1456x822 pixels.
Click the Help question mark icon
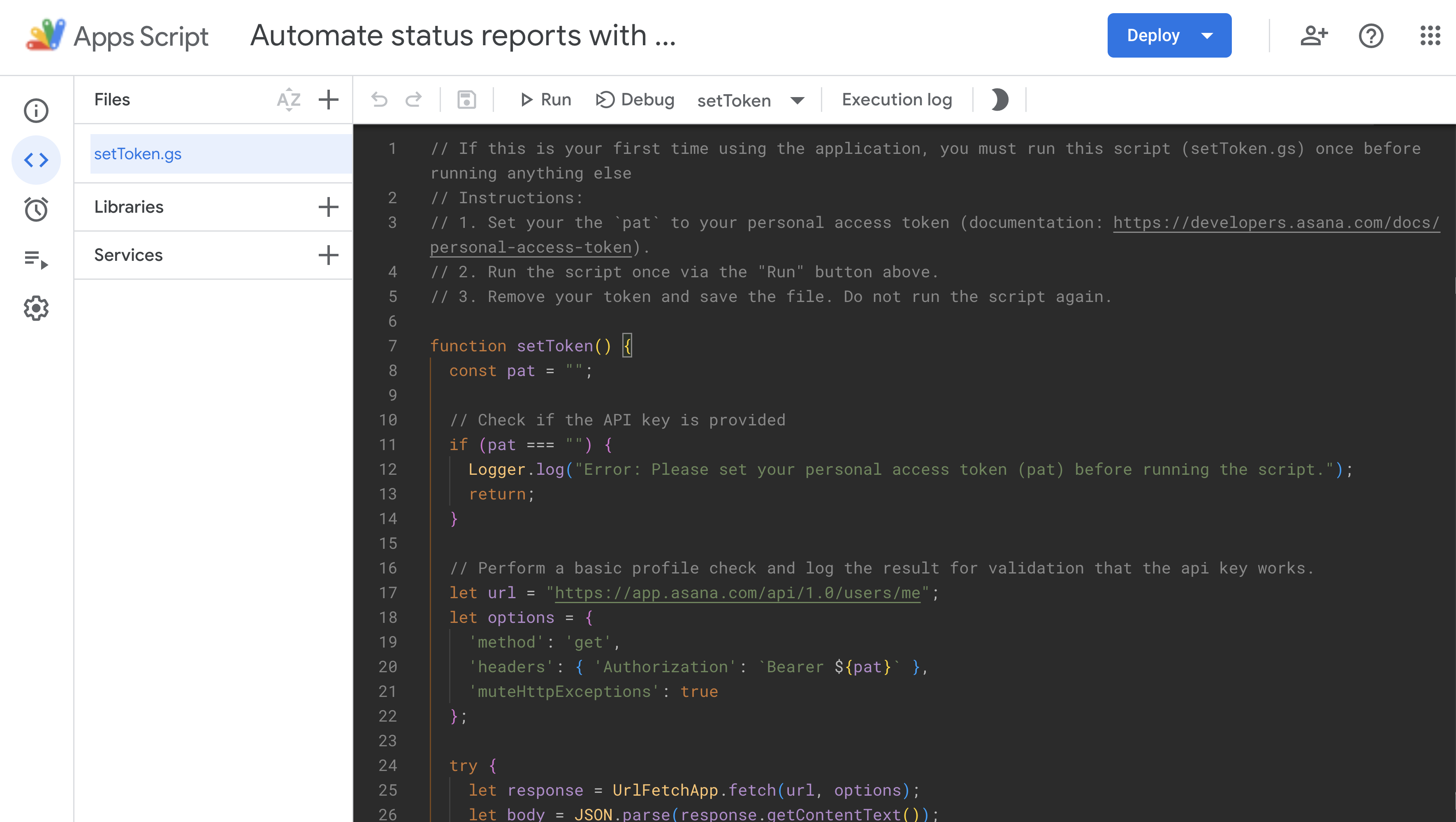(1370, 35)
